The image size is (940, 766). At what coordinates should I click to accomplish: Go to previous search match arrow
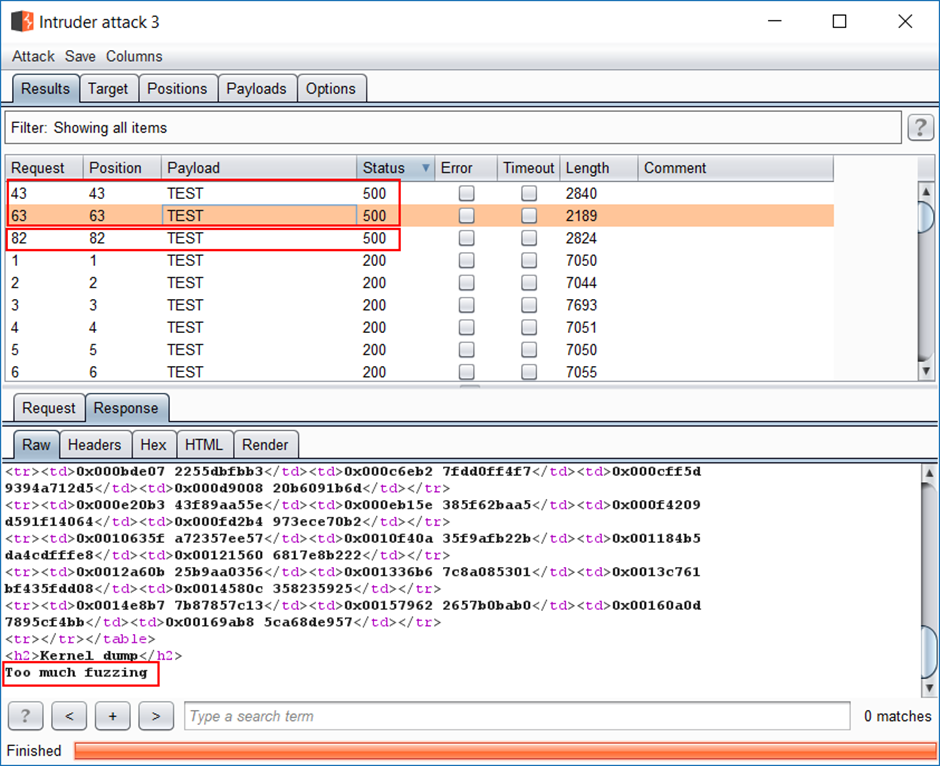pyautogui.click(x=69, y=716)
